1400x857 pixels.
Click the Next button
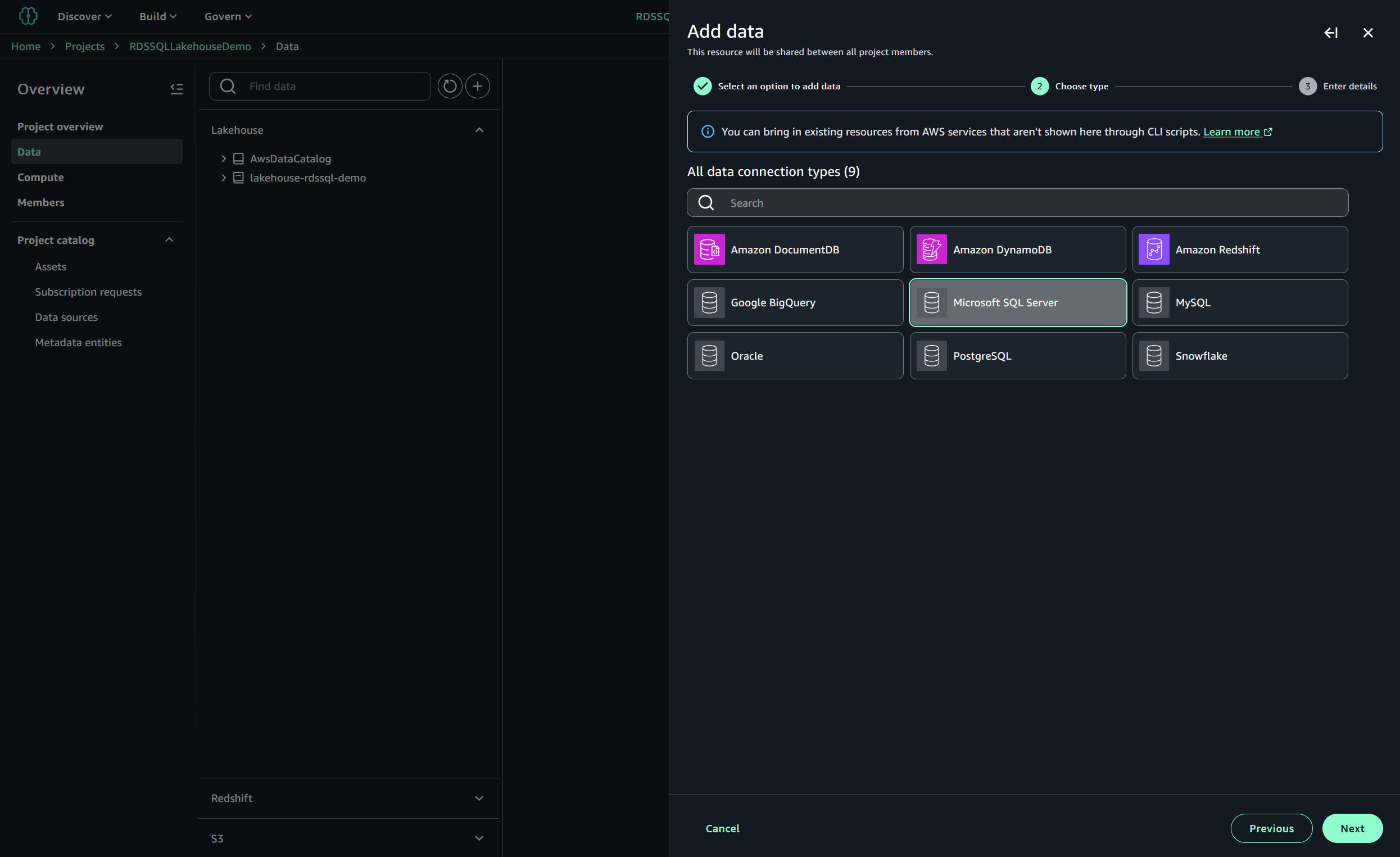point(1351,828)
